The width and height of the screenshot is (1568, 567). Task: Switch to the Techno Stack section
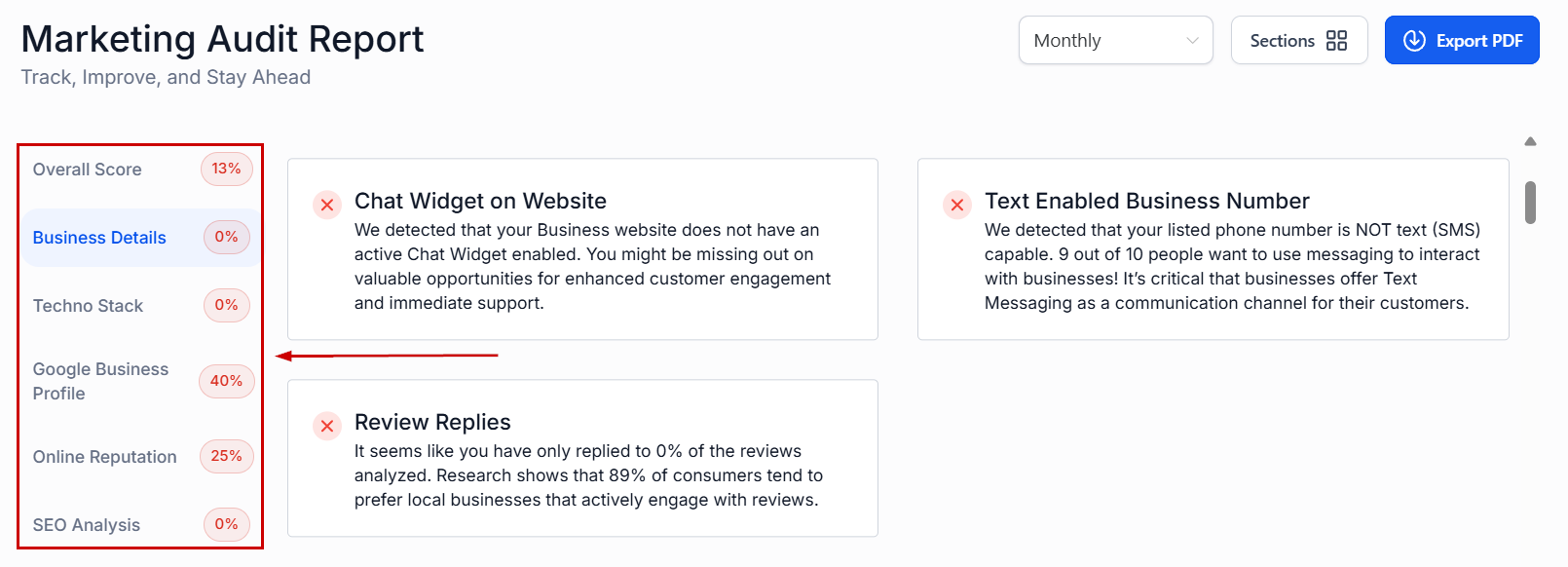[89, 306]
